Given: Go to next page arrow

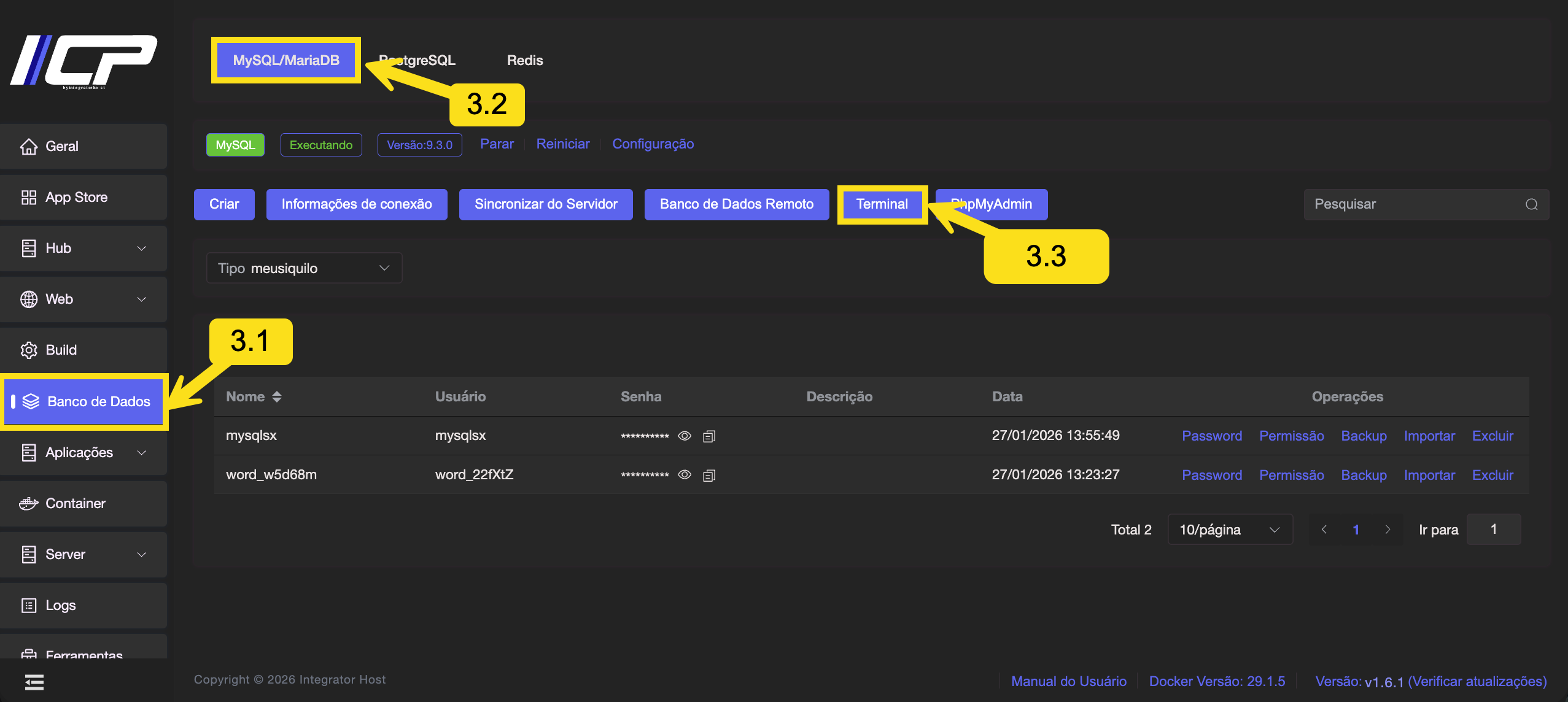Looking at the screenshot, I should (1388, 530).
